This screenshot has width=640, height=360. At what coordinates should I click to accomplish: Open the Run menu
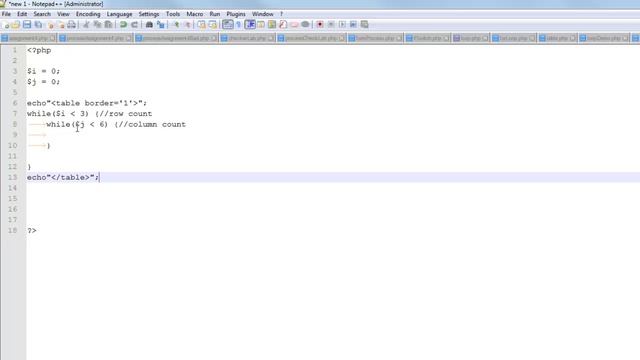click(x=215, y=14)
